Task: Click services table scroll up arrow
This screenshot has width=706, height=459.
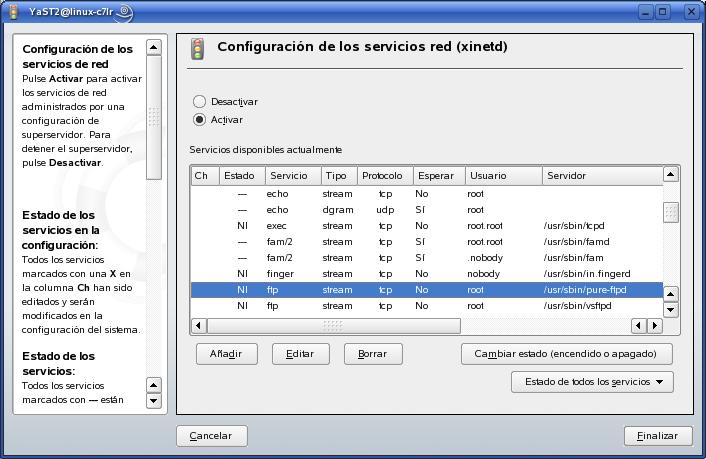Action: pos(670,174)
